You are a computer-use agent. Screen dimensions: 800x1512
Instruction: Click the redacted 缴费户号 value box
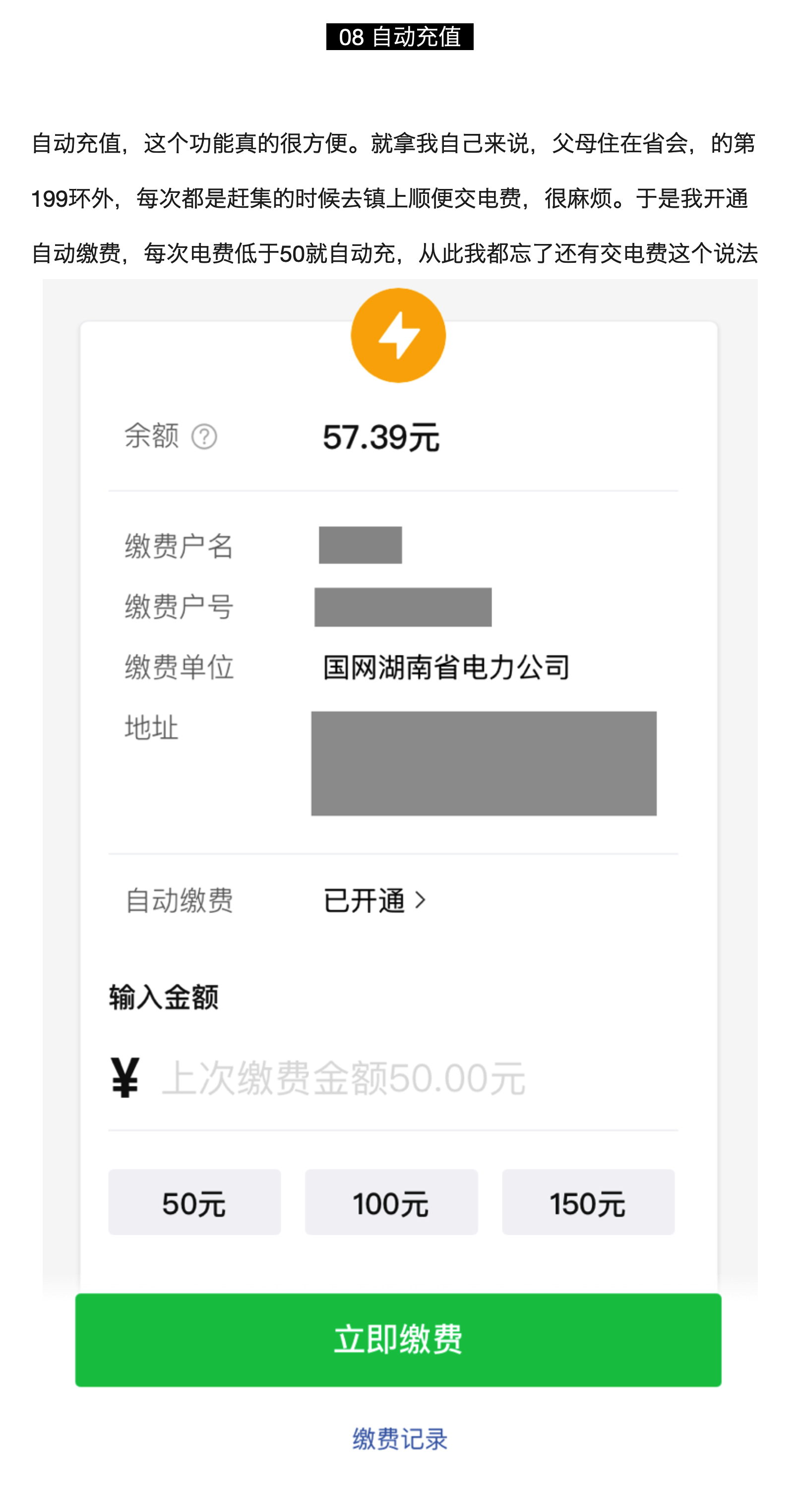403,607
